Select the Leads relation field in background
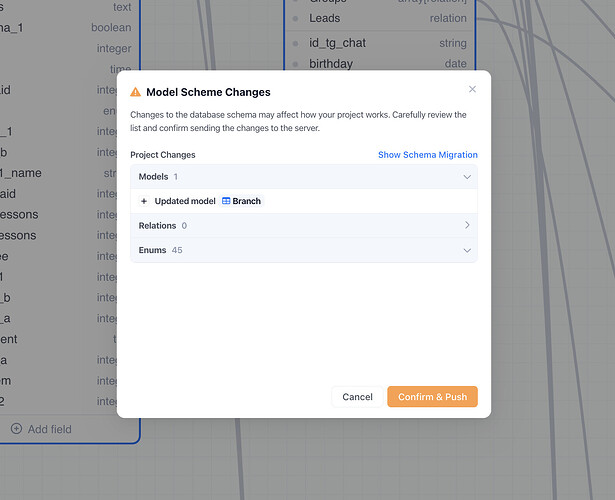615x500 pixels. coord(380,18)
